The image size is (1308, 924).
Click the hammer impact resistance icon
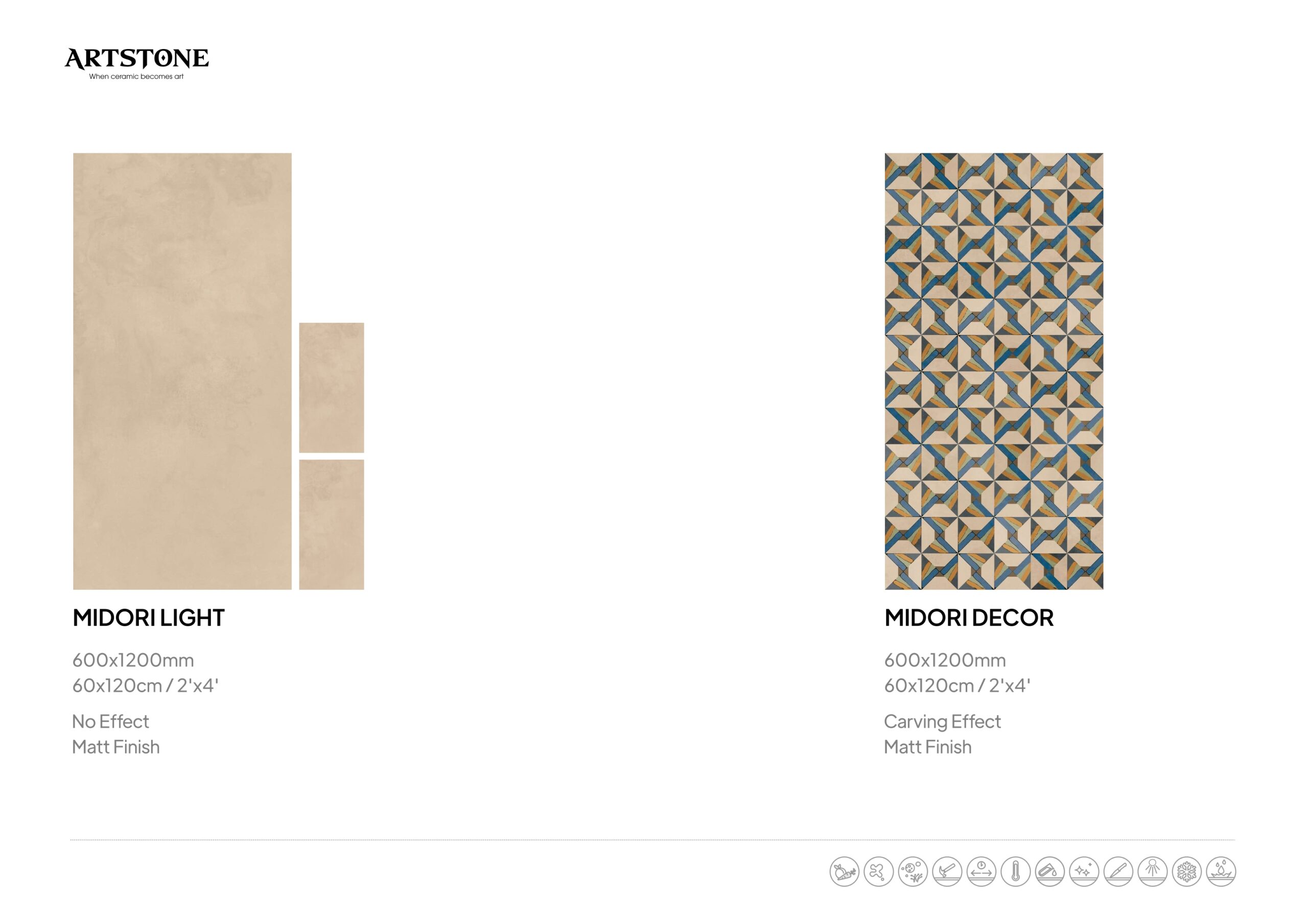tap(947, 871)
